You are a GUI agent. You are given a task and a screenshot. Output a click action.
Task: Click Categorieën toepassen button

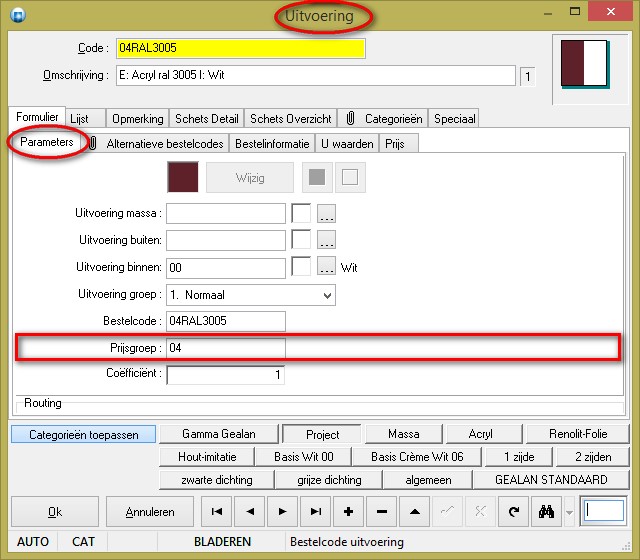(84, 435)
